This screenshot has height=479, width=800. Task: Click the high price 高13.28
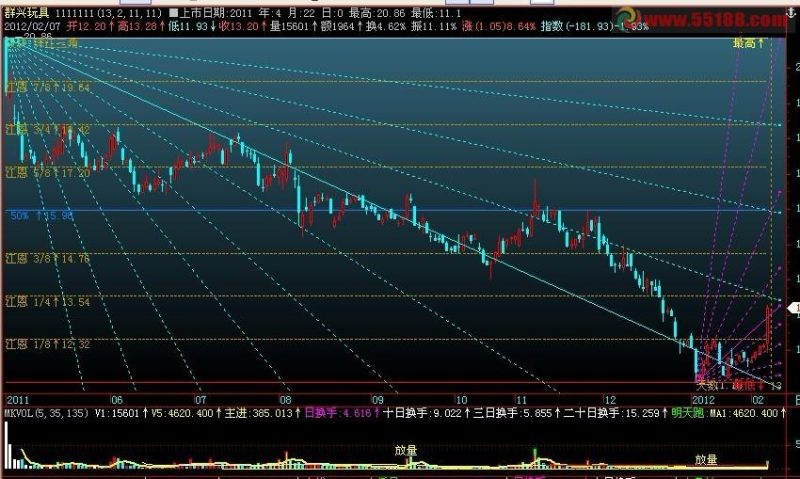coord(137,26)
